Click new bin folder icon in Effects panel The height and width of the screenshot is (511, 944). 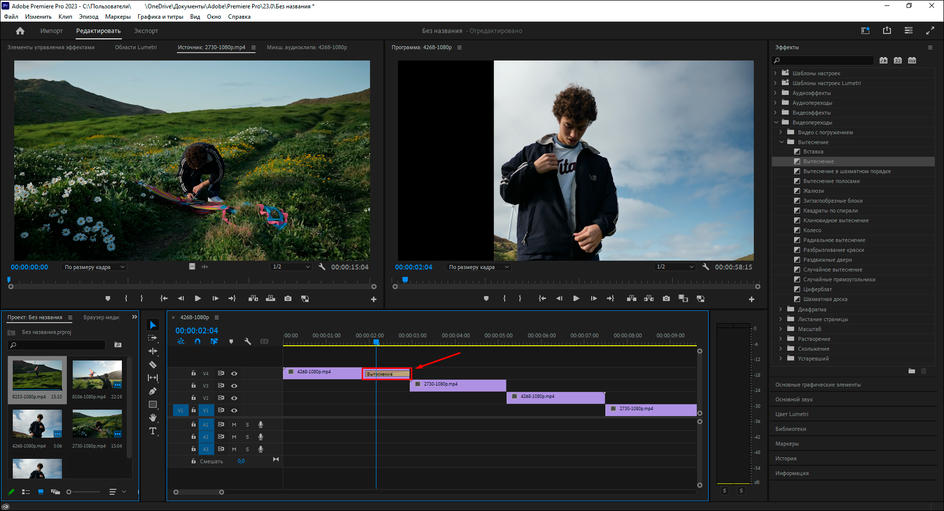pyautogui.click(x=911, y=371)
